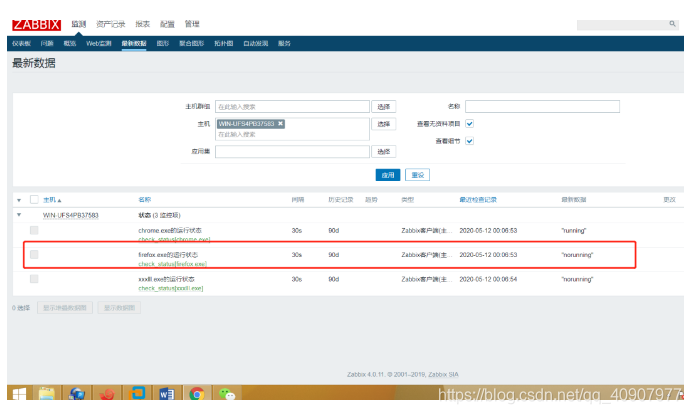Tick the select-all checkbox in table header
Viewport: 692px width, 414px height.
tap(34, 199)
